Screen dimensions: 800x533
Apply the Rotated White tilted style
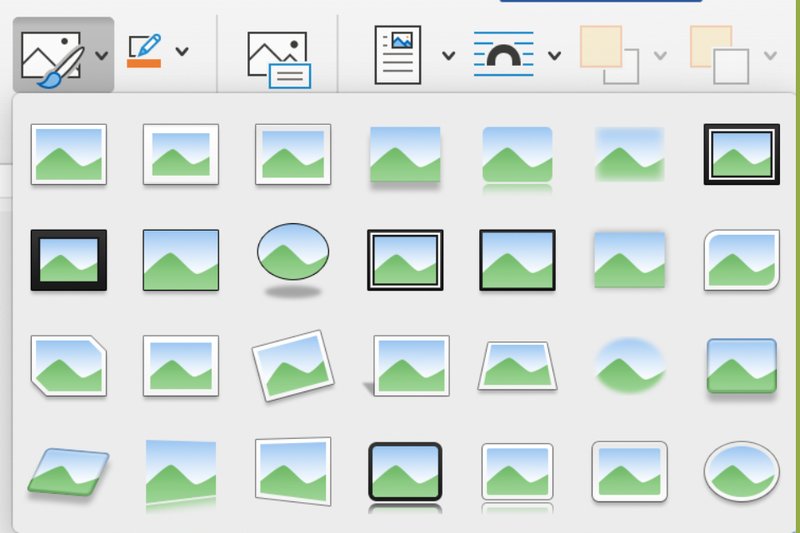point(293,366)
